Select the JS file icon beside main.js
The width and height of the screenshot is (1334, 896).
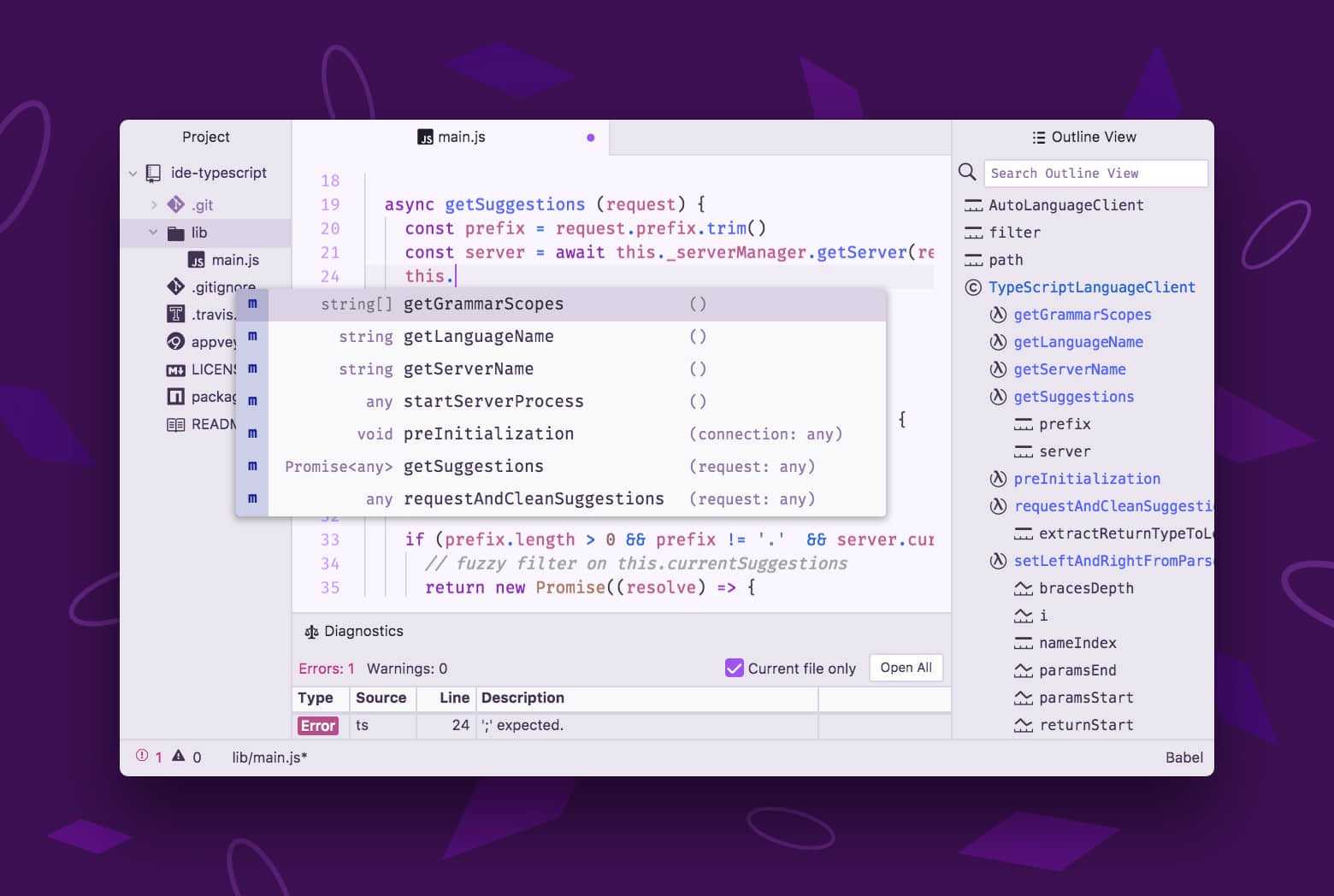[195, 259]
